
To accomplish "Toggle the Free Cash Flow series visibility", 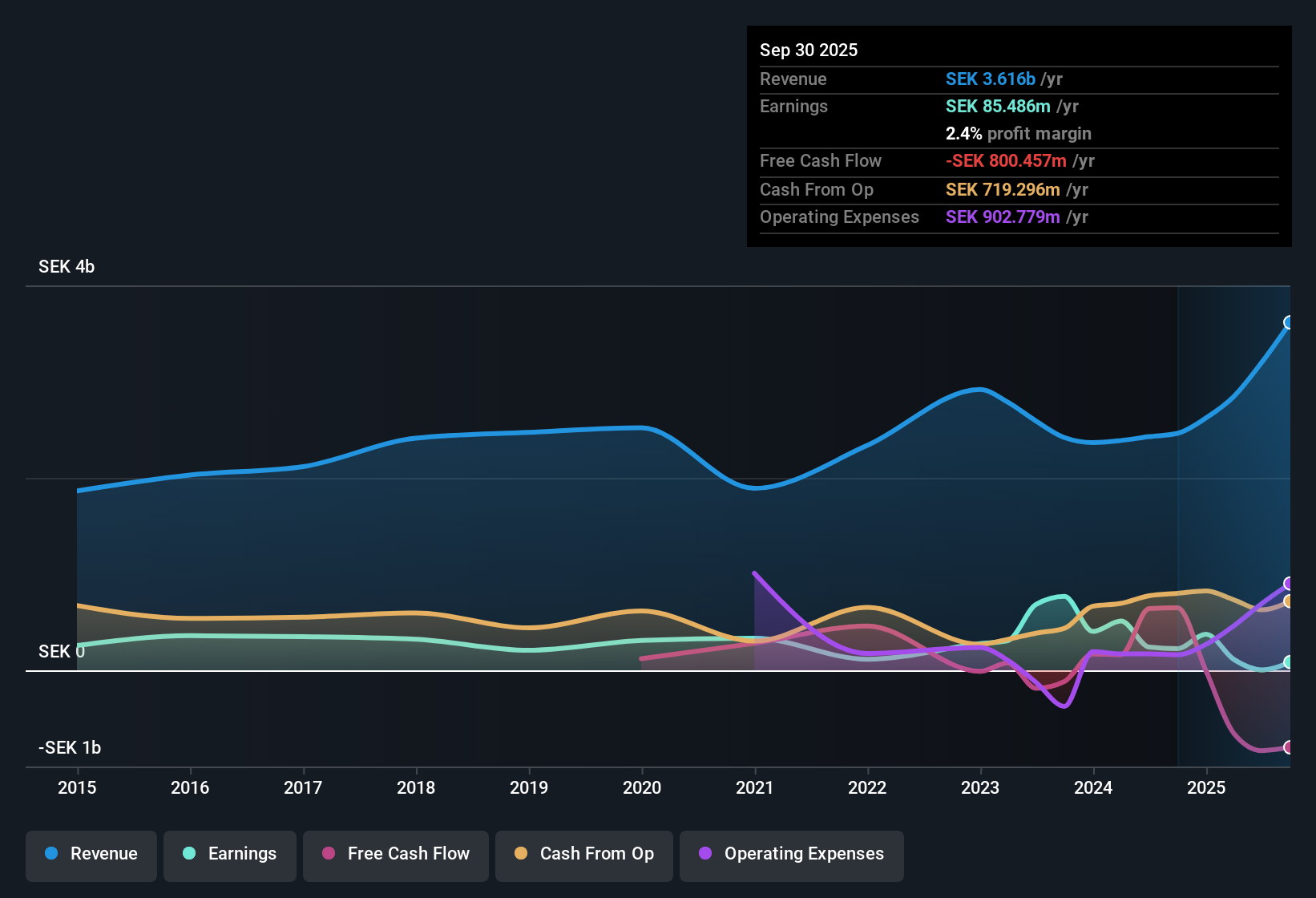I will pyautogui.click(x=395, y=854).
